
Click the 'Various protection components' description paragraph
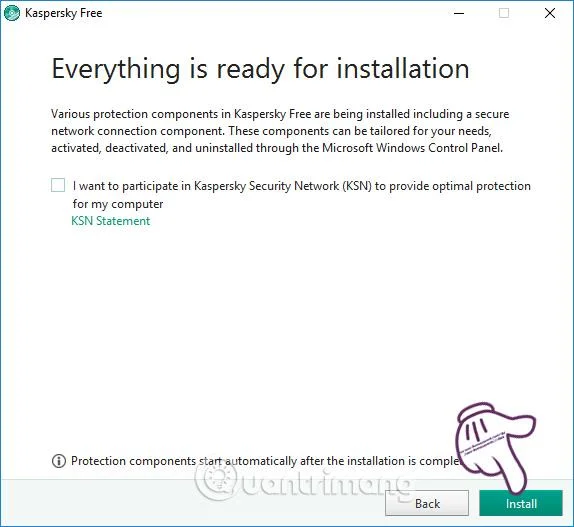(280, 131)
